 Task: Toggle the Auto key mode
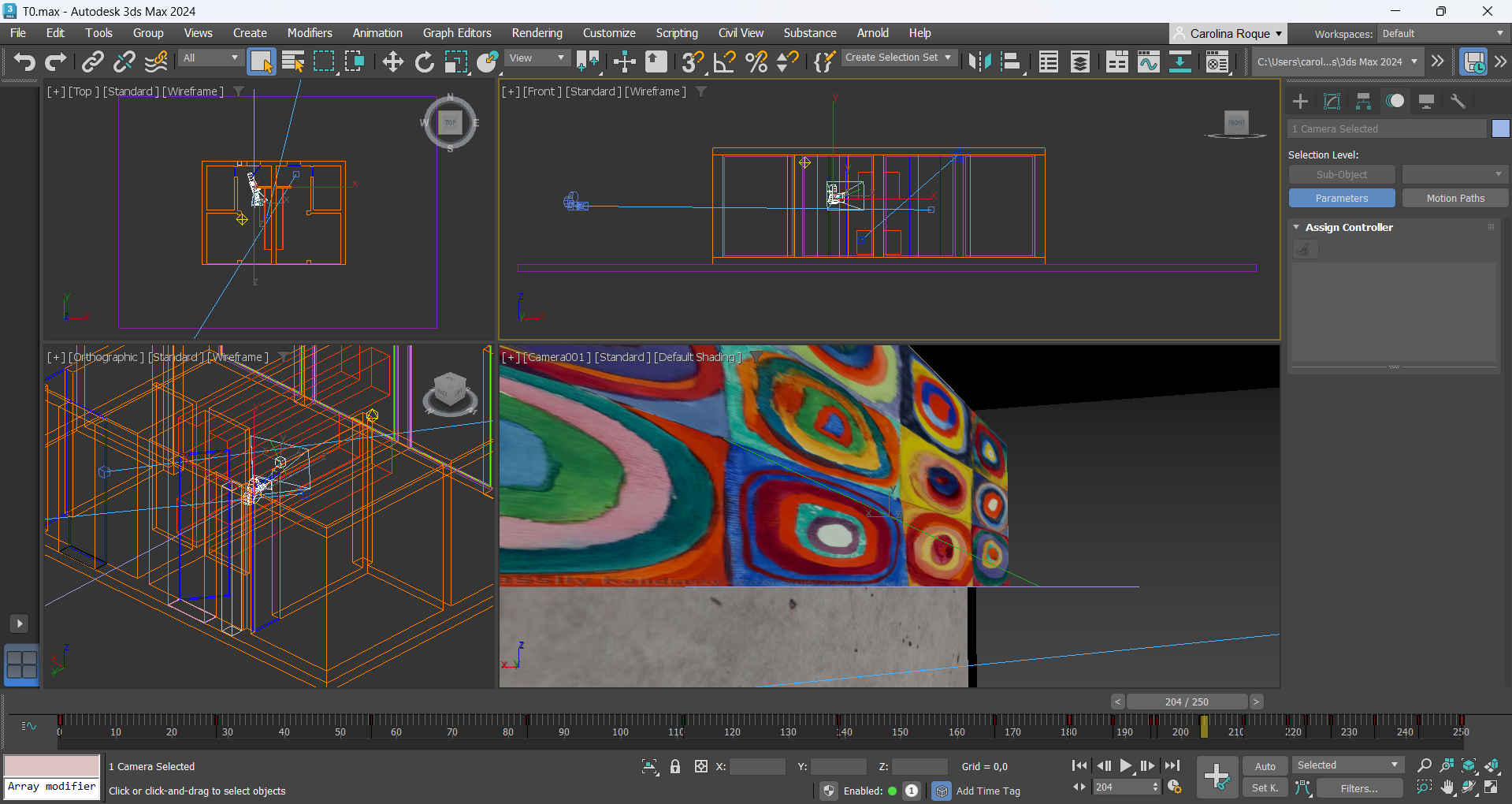click(1265, 766)
